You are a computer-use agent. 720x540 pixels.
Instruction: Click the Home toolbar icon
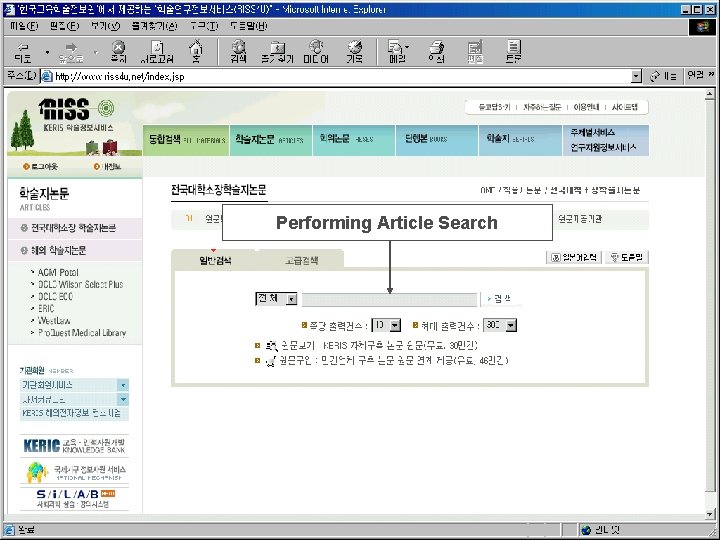click(196, 51)
